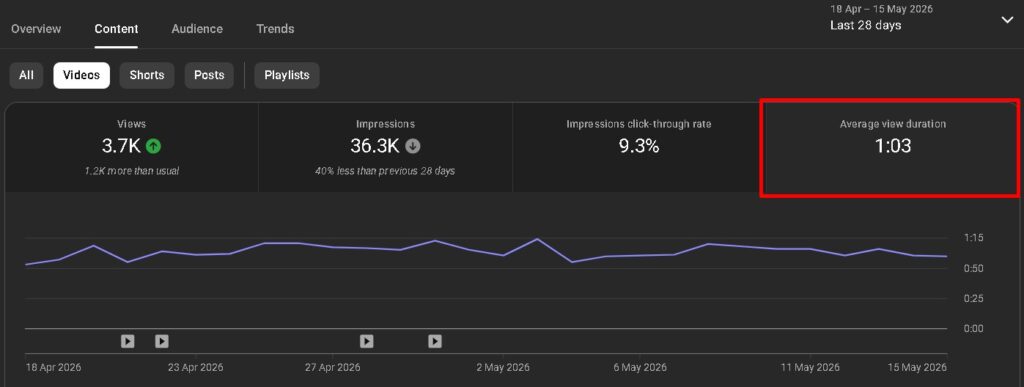Click the 3.7K views value

pyautogui.click(x=121, y=146)
